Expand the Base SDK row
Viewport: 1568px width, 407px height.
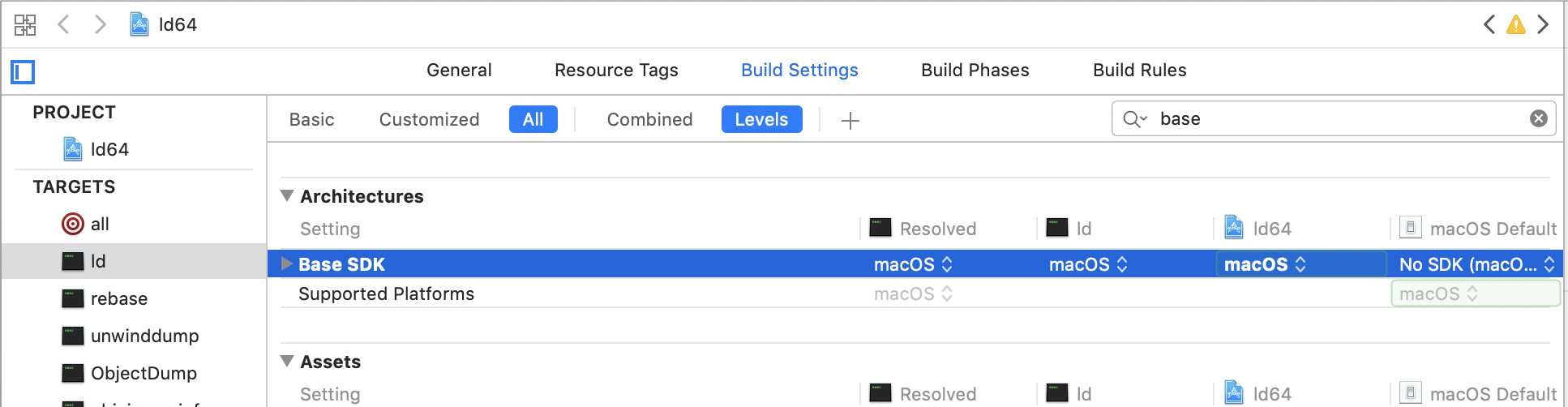(x=286, y=264)
